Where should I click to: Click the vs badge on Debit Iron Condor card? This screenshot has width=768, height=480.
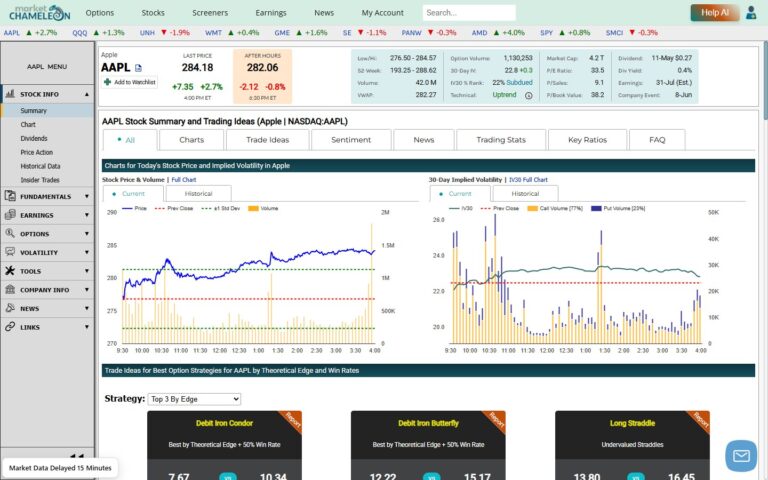pos(227,477)
